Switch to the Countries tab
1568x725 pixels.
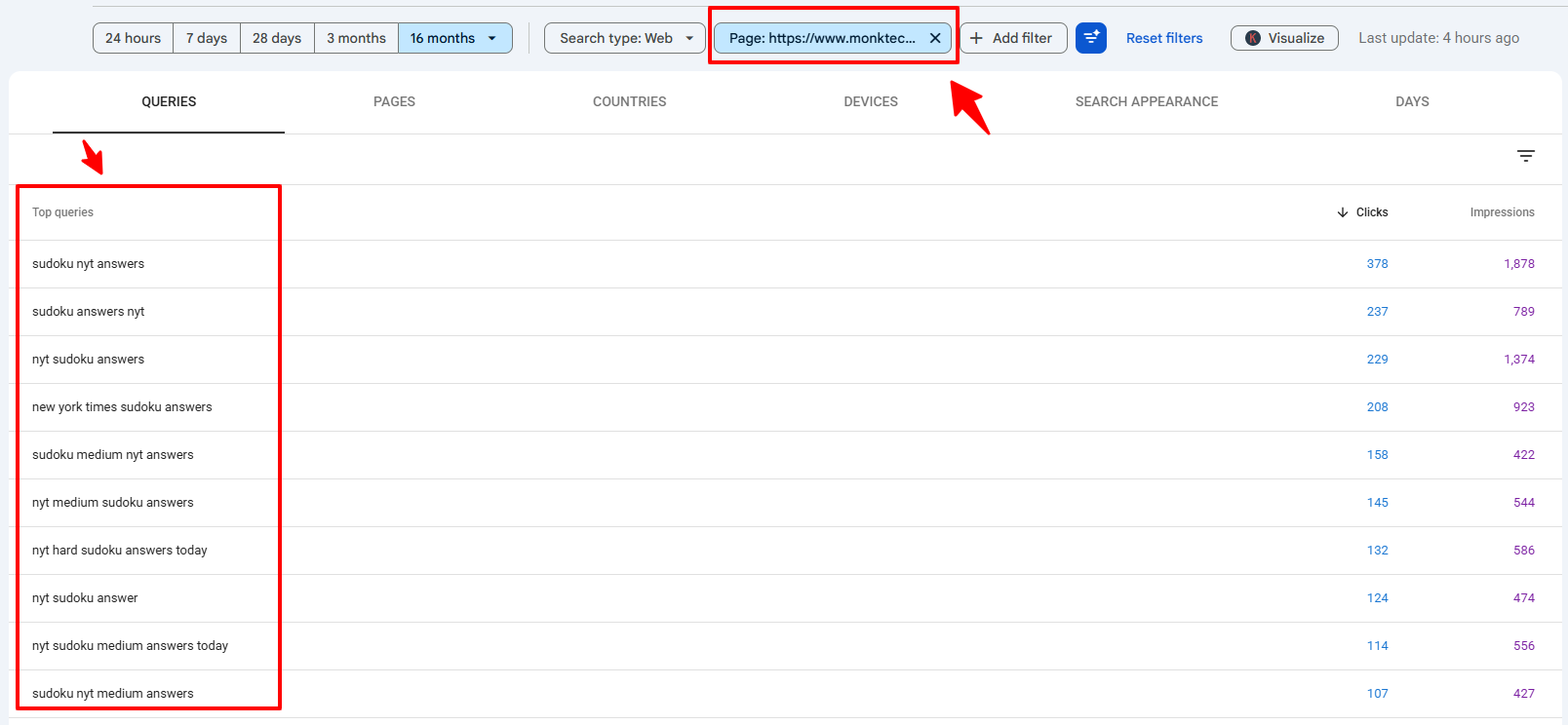point(630,101)
